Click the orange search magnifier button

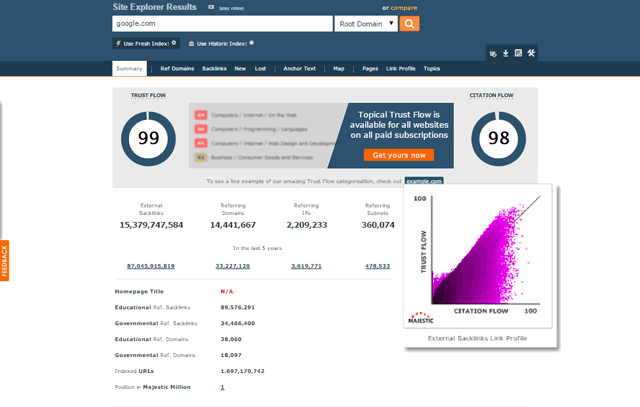[x=410, y=23]
